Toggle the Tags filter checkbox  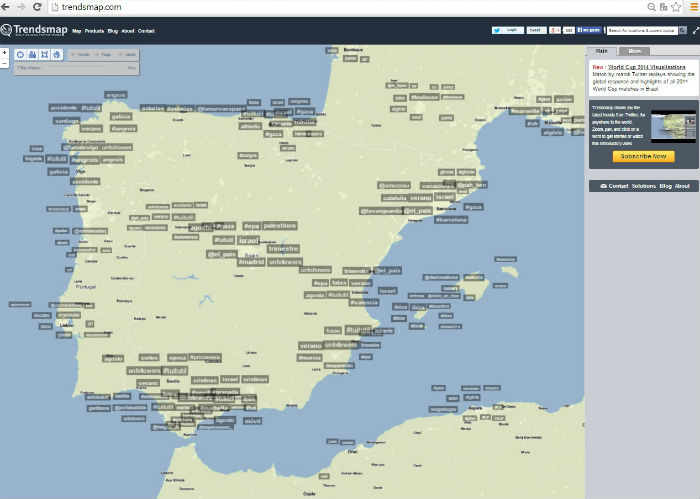pyautogui.click(x=98, y=54)
